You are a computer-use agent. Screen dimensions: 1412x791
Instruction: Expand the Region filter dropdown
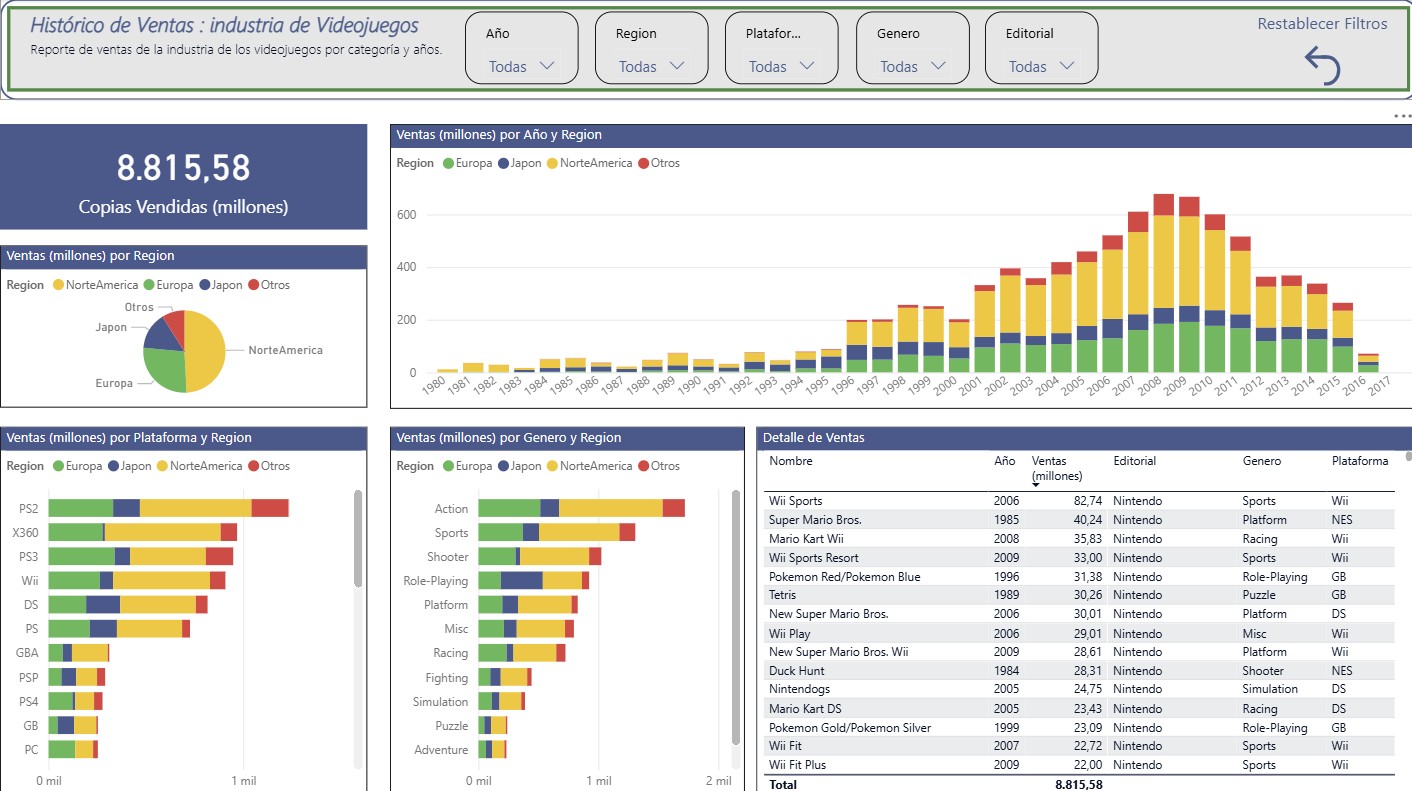click(651, 66)
